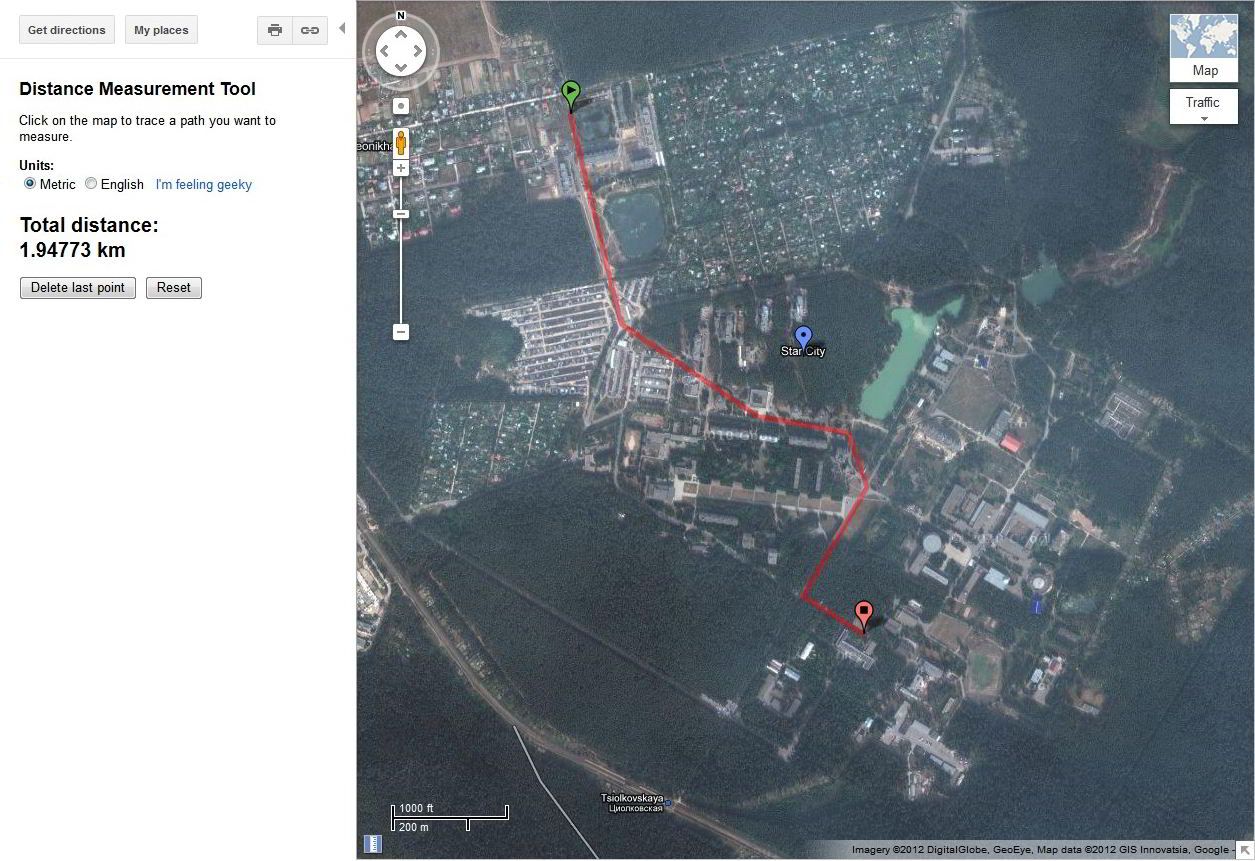Image resolution: width=1255 pixels, height=861 pixels.
Task: Open Get directions
Action: pos(67,30)
